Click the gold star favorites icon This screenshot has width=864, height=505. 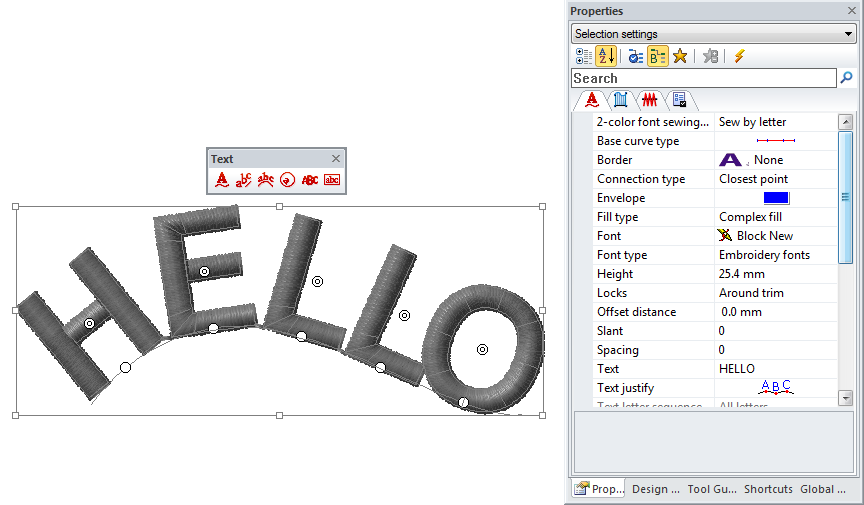click(x=680, y=56)
